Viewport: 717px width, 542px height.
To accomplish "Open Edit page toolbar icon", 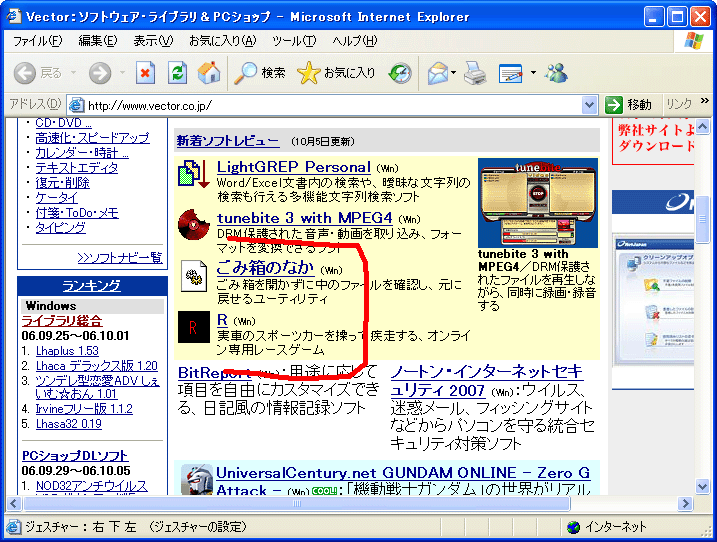I will [511, 73].
